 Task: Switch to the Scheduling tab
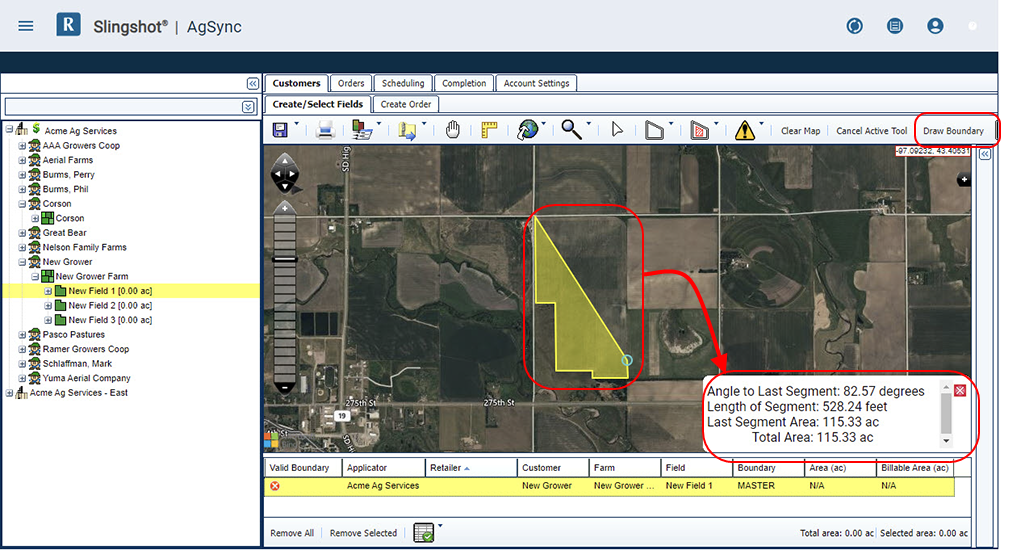pyautogui.click(x=403, y=83)
